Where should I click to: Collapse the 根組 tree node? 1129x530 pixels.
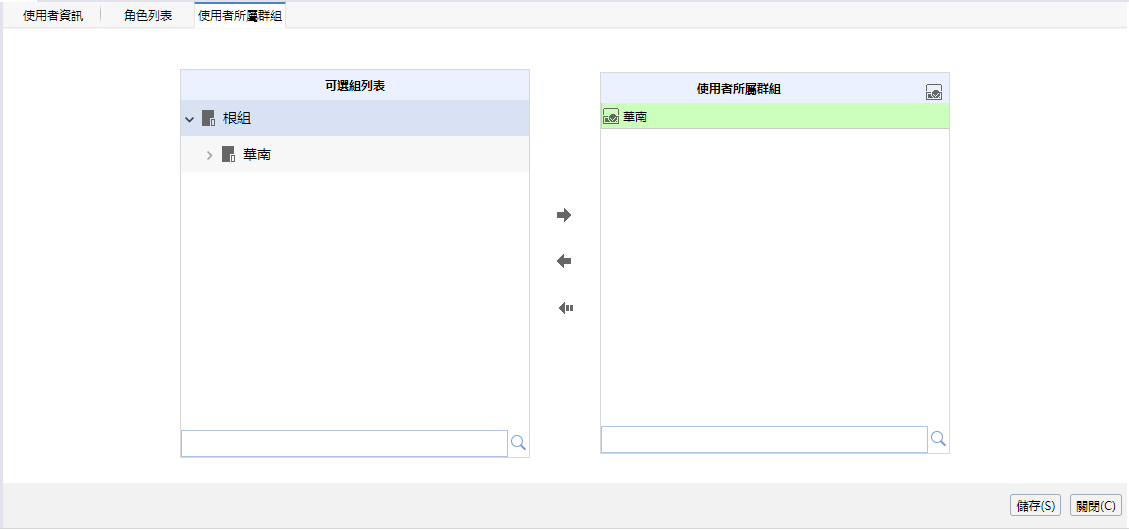click(189, 119)
